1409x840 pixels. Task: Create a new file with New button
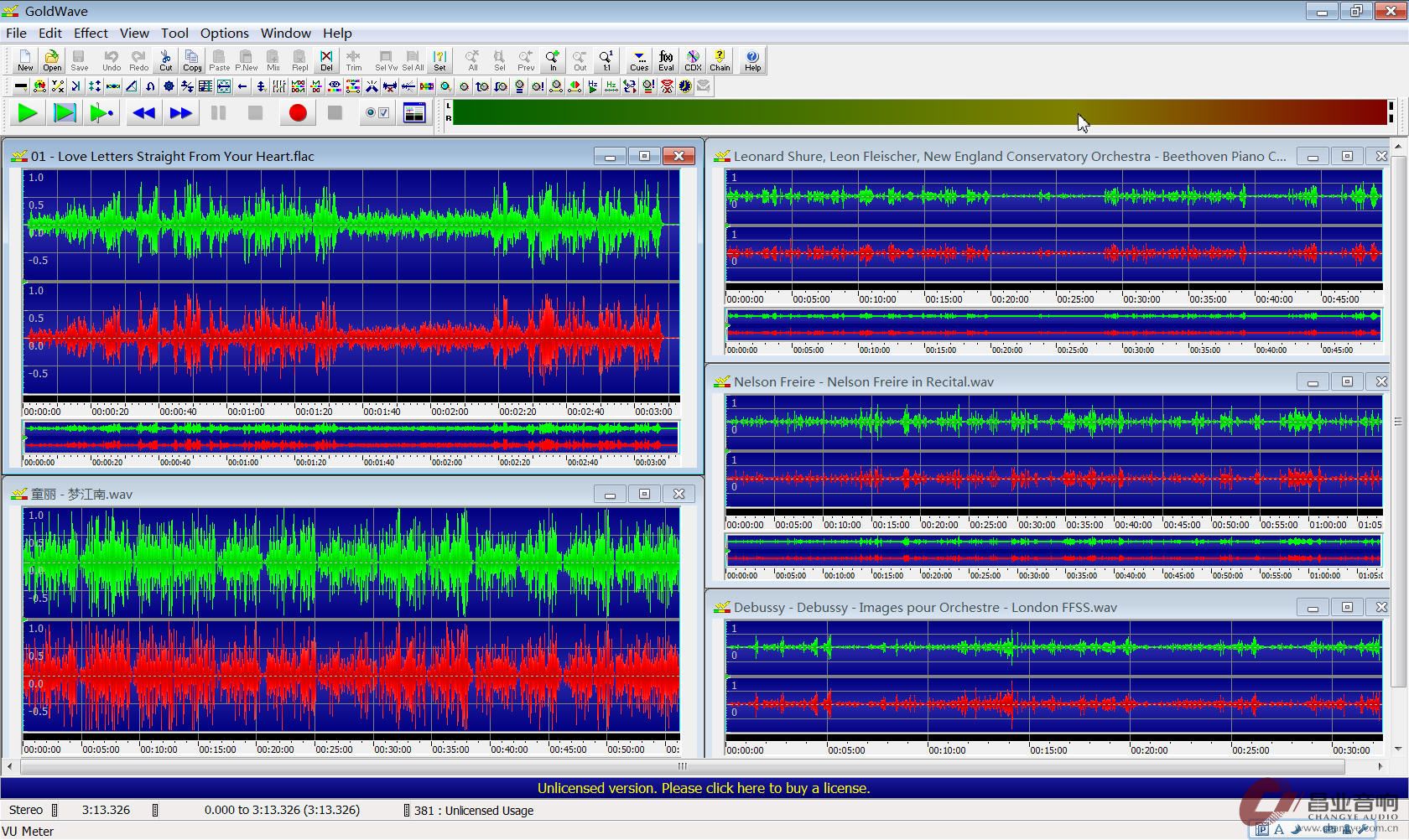click(25, 60)
